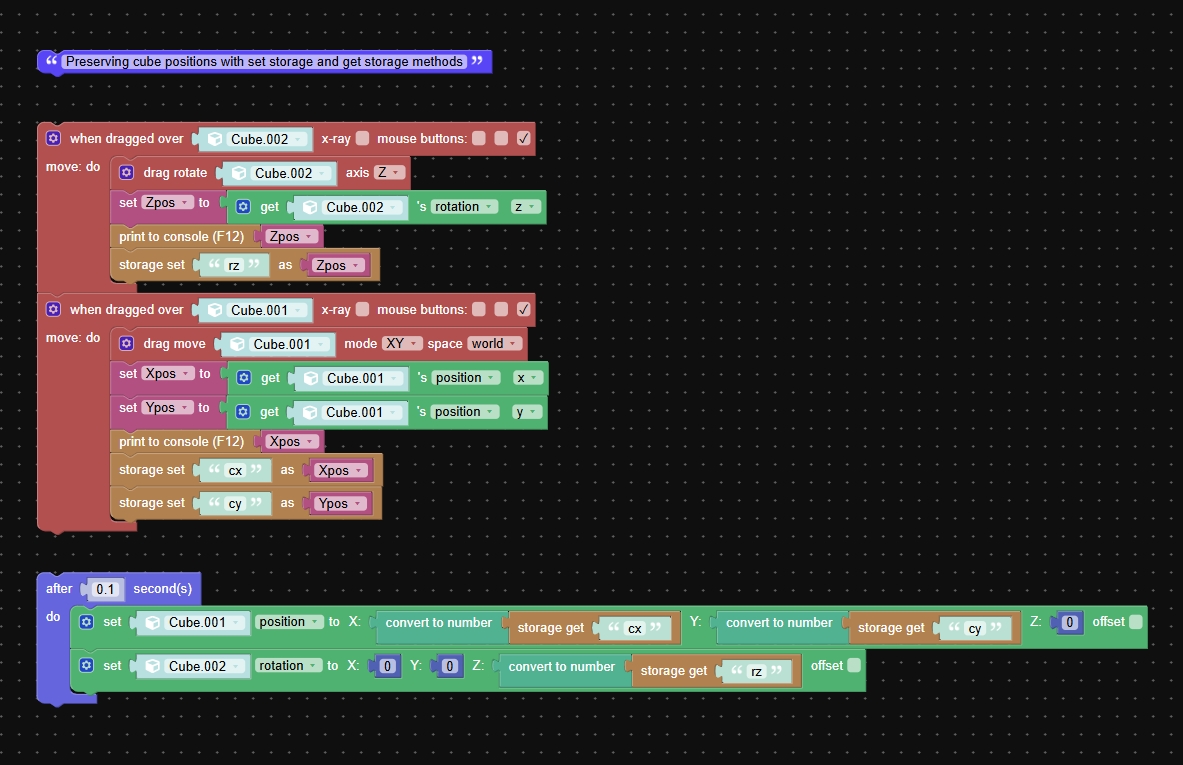Screen dimensions: 1183x765
Task: Click gear icon on 'drag move' block
Action: pyautogui.click(x=127, y=343)
